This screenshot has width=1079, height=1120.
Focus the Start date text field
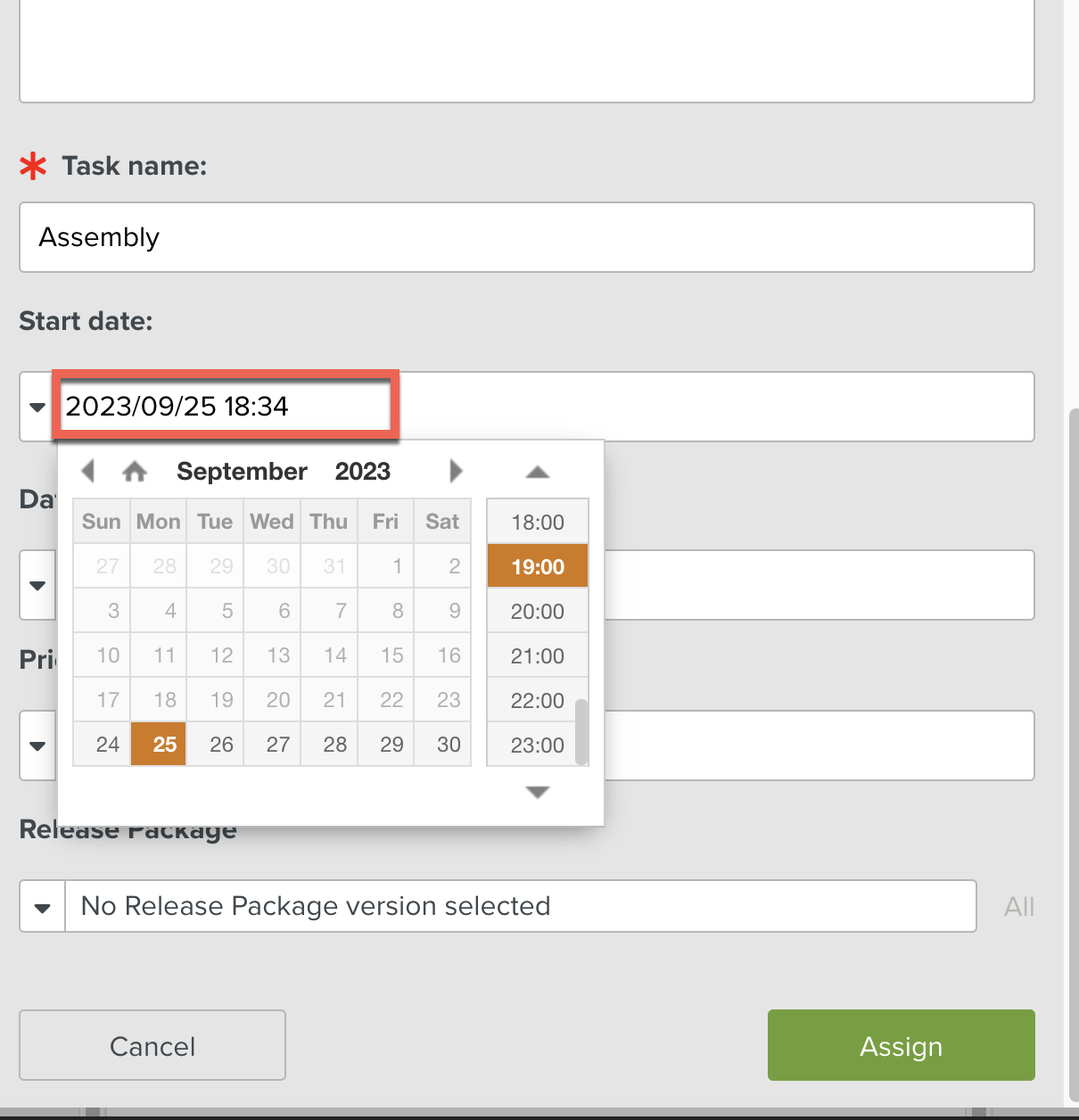click(x=225, y=407)
